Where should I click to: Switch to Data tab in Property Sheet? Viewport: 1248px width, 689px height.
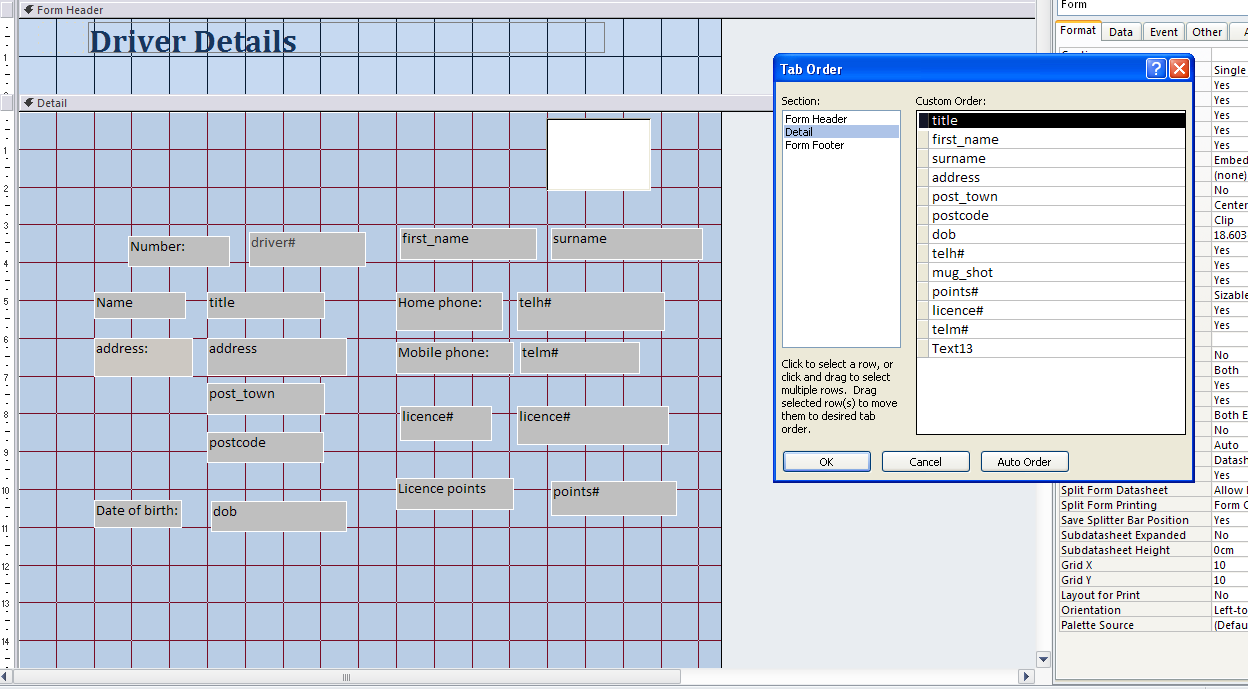point(1121,32)
